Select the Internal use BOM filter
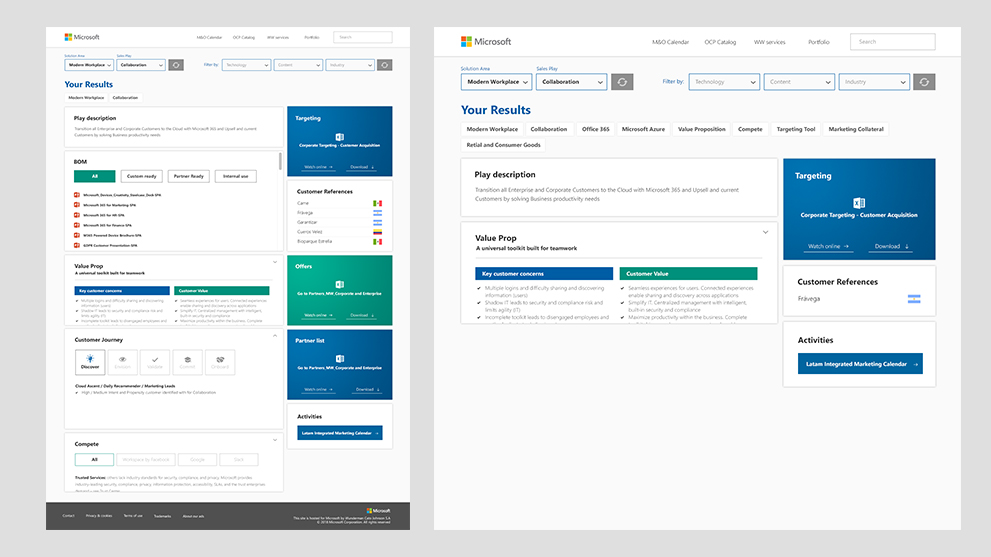991x557 pixels. click(236, 176)
